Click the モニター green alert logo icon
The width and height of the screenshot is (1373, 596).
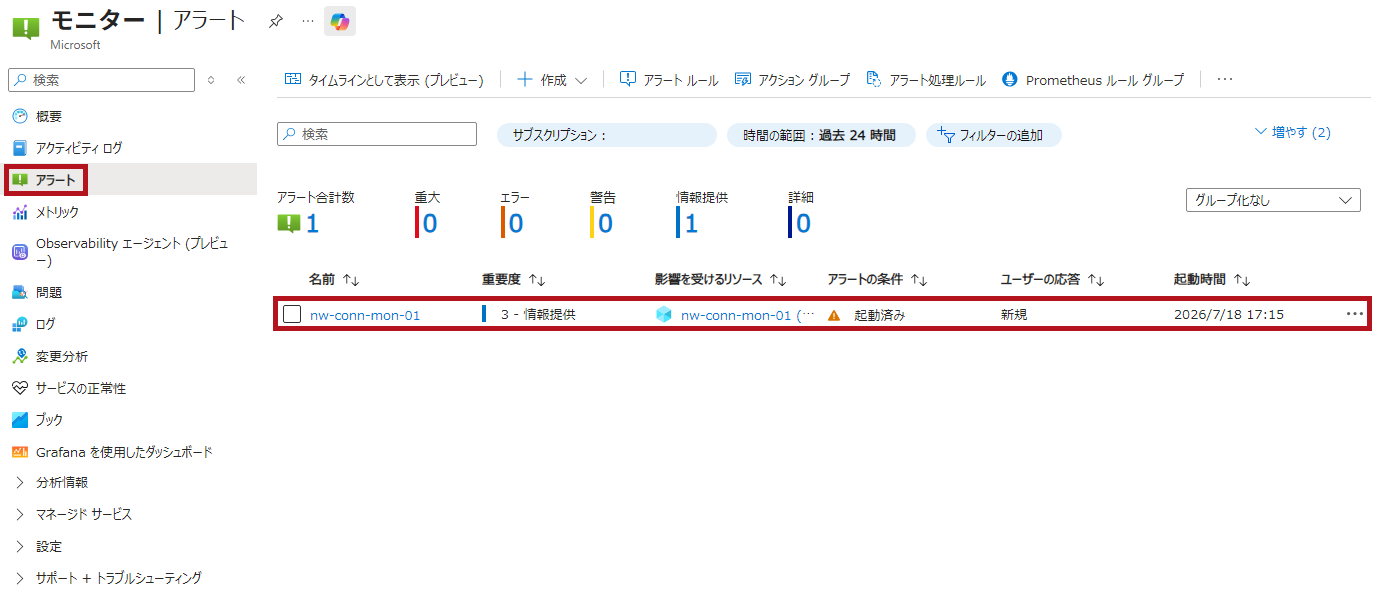[25, 26]
